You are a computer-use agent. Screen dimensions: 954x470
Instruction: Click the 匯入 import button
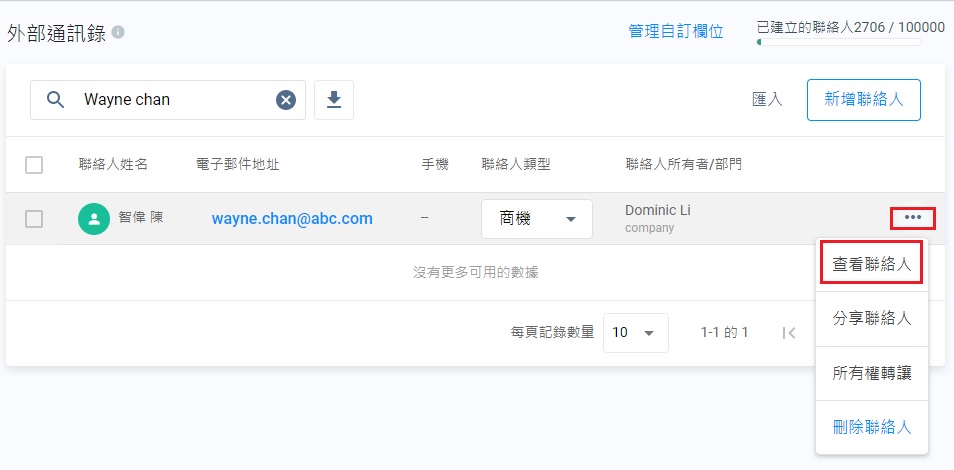coord(767,100)
